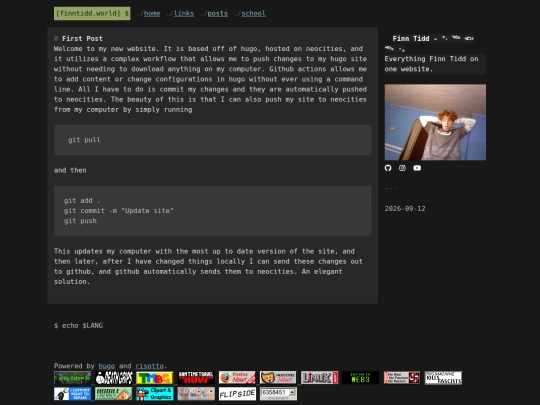Screen dimensions: 540x405
Task: Open the GitHub profile icon
Action: (388, 168)
